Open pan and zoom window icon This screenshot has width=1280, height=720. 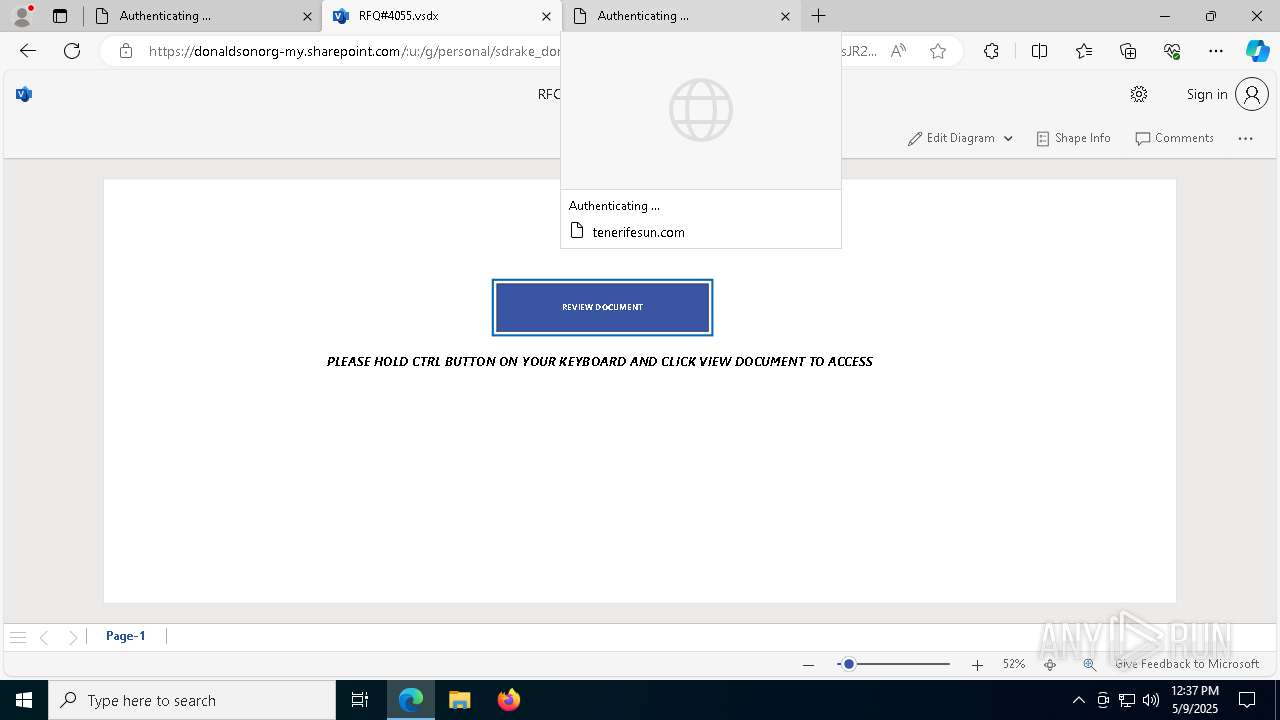coord(1089,664)
